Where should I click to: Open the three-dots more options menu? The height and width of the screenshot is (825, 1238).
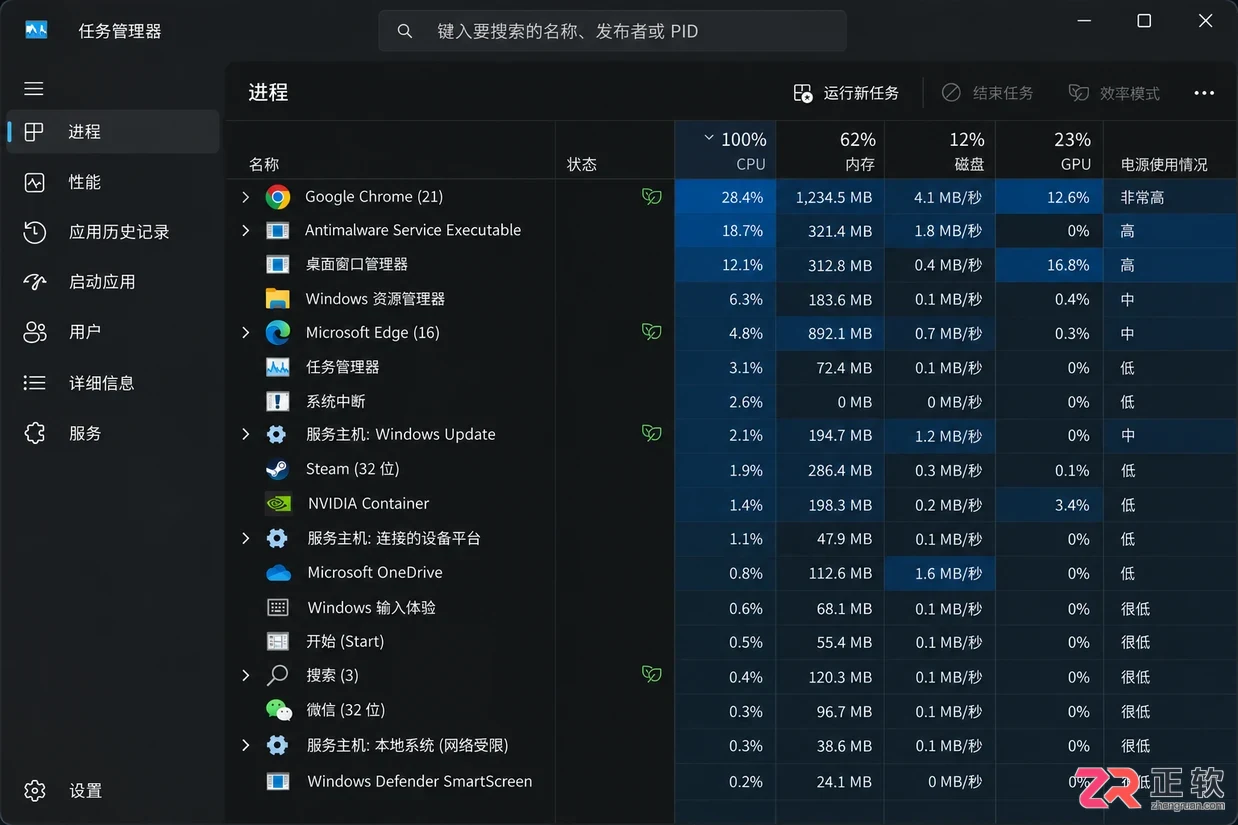(1204, 93)
